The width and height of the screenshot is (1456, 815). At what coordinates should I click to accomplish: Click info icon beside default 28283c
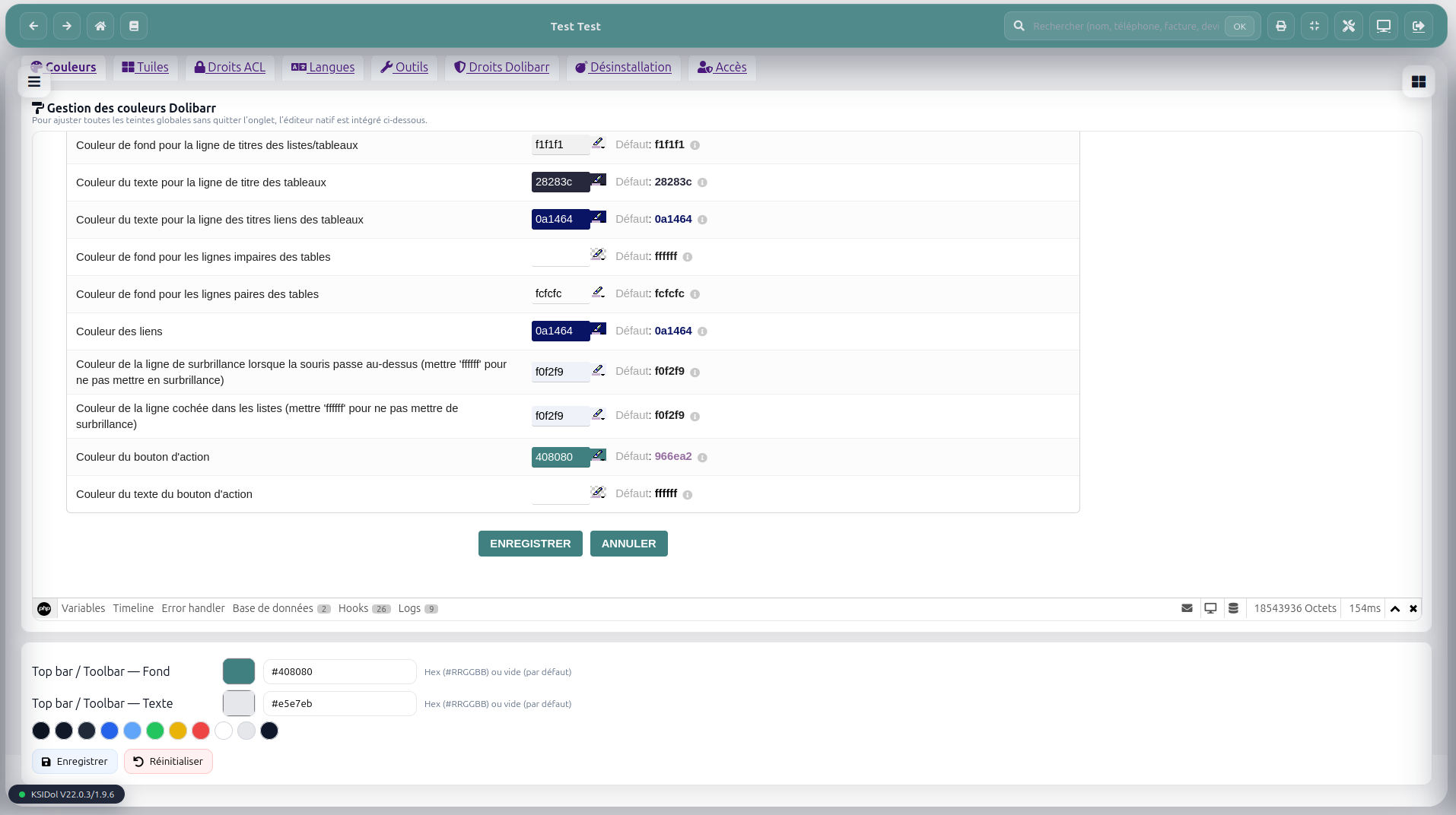pyautogui.click(x=702, y=182)
